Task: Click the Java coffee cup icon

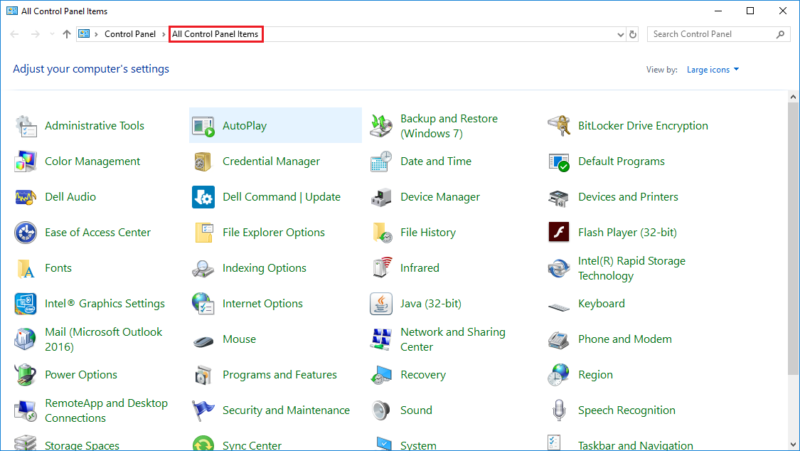Action: click(381, 304)
